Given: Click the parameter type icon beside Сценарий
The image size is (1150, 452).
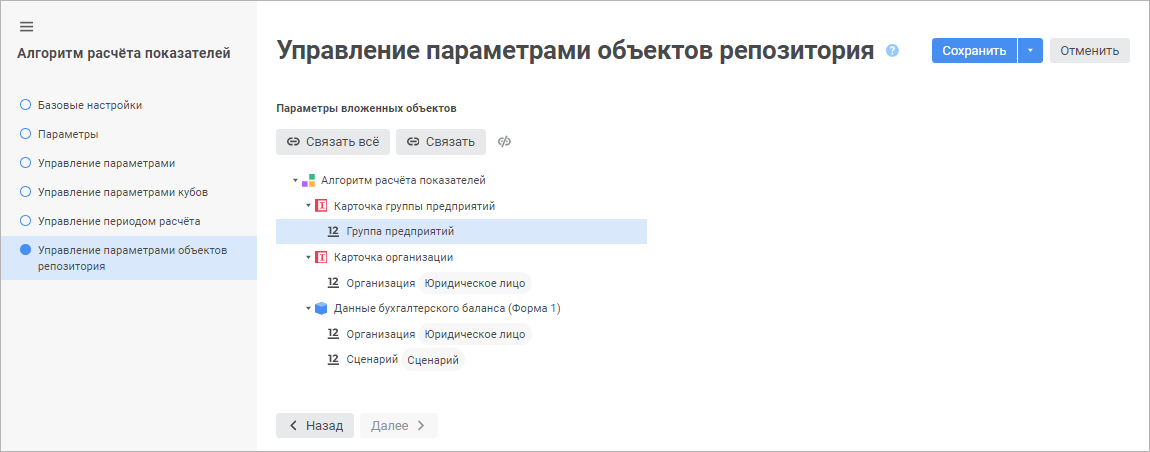Looking at the screenshot, I should 334,360.
